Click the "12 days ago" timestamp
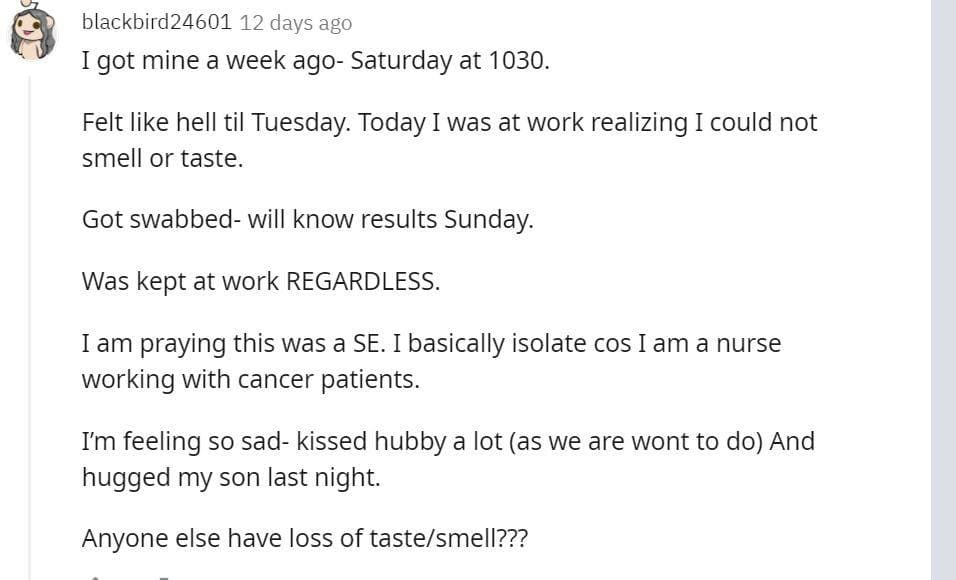 (x=296, y=22)
